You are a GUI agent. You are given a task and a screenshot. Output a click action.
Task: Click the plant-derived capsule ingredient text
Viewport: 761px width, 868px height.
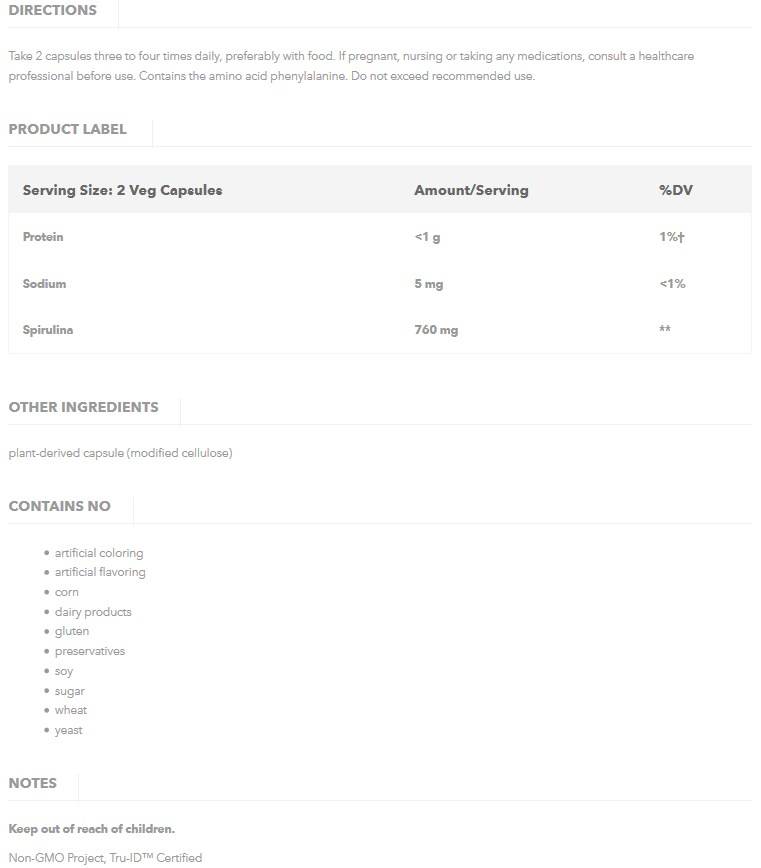[120, 453]
